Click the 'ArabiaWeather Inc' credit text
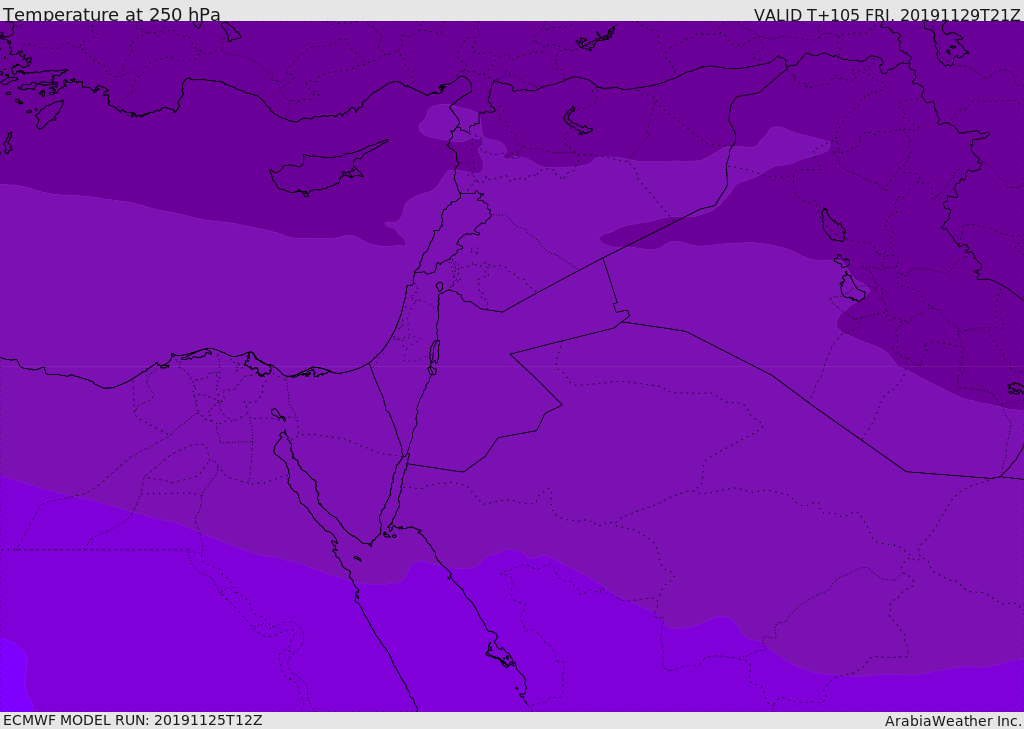This screenshot has width=1024, height=729. (x=953, y=721)
